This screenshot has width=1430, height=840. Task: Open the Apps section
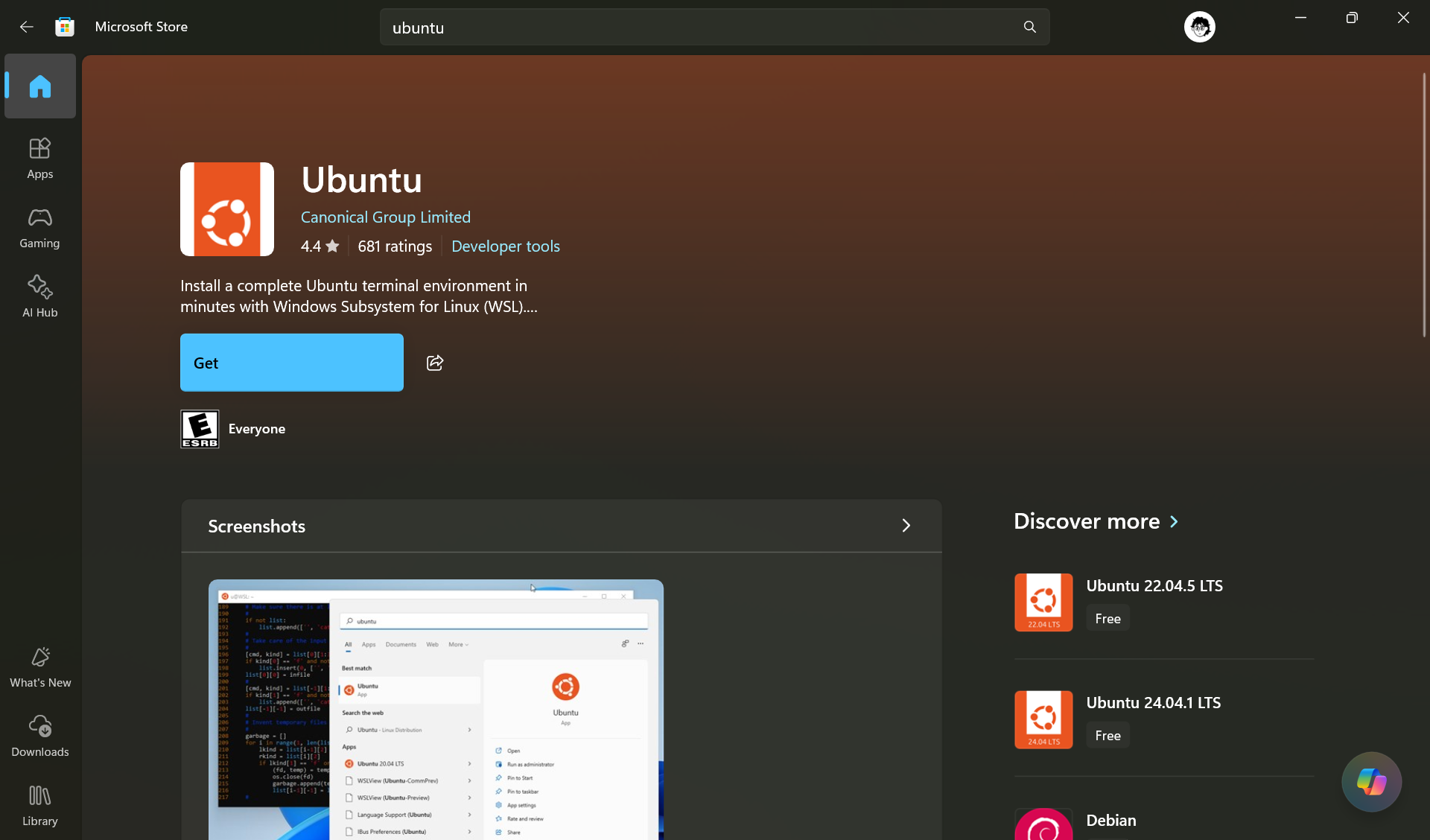(x=40, y=158)
